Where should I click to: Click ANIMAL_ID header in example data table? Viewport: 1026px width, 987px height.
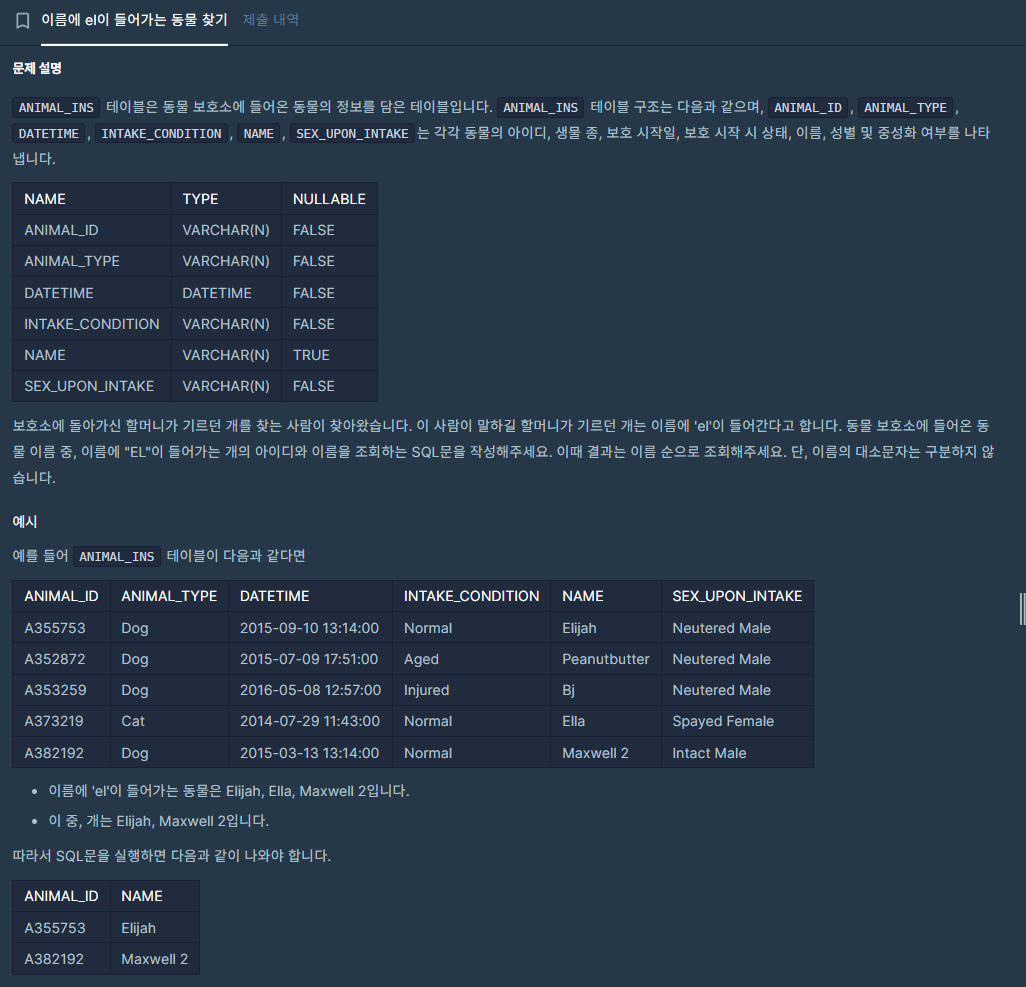coord(62,596)
